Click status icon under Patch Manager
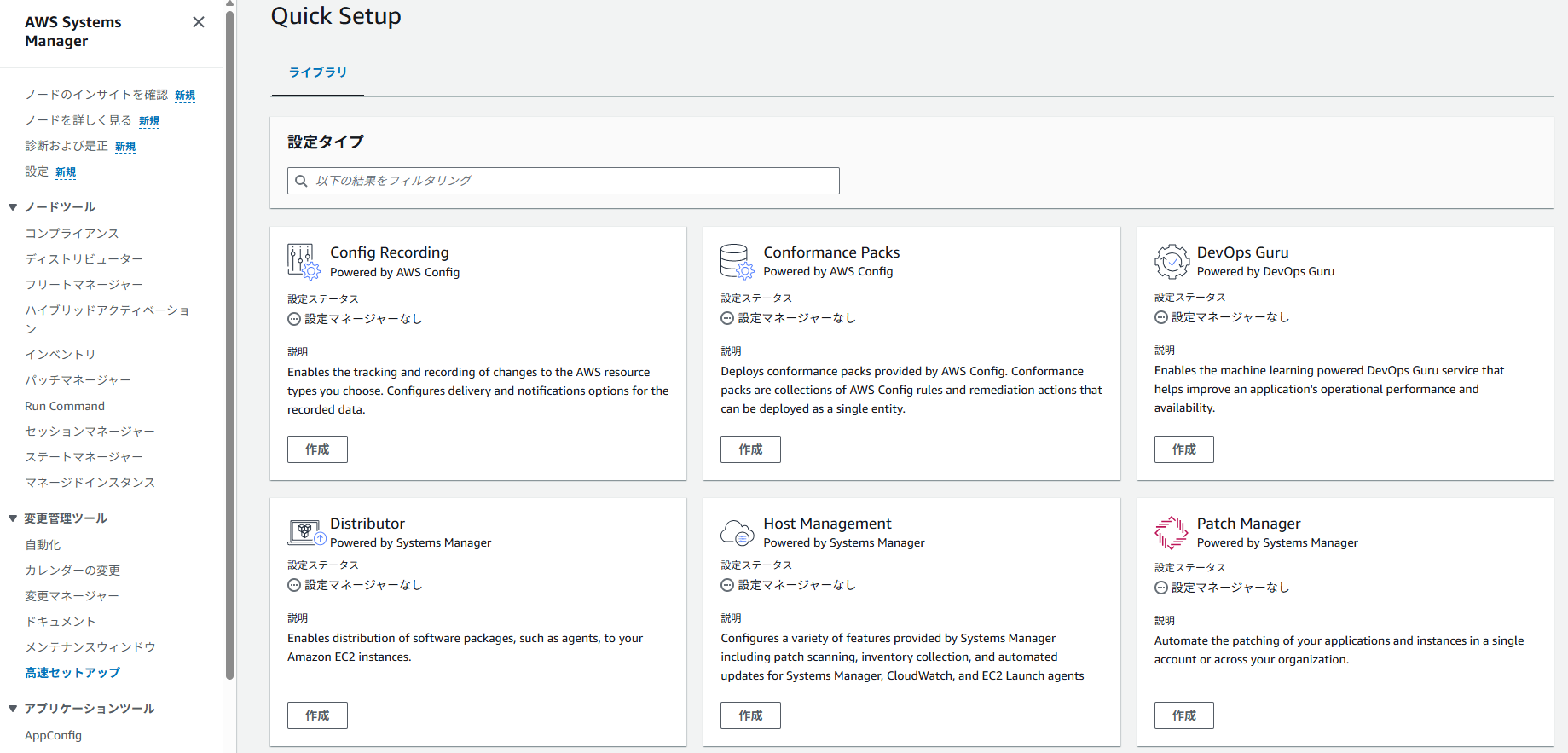Screen dimensions: 1568x753 pyautogui.click(x=1161, y=588)
